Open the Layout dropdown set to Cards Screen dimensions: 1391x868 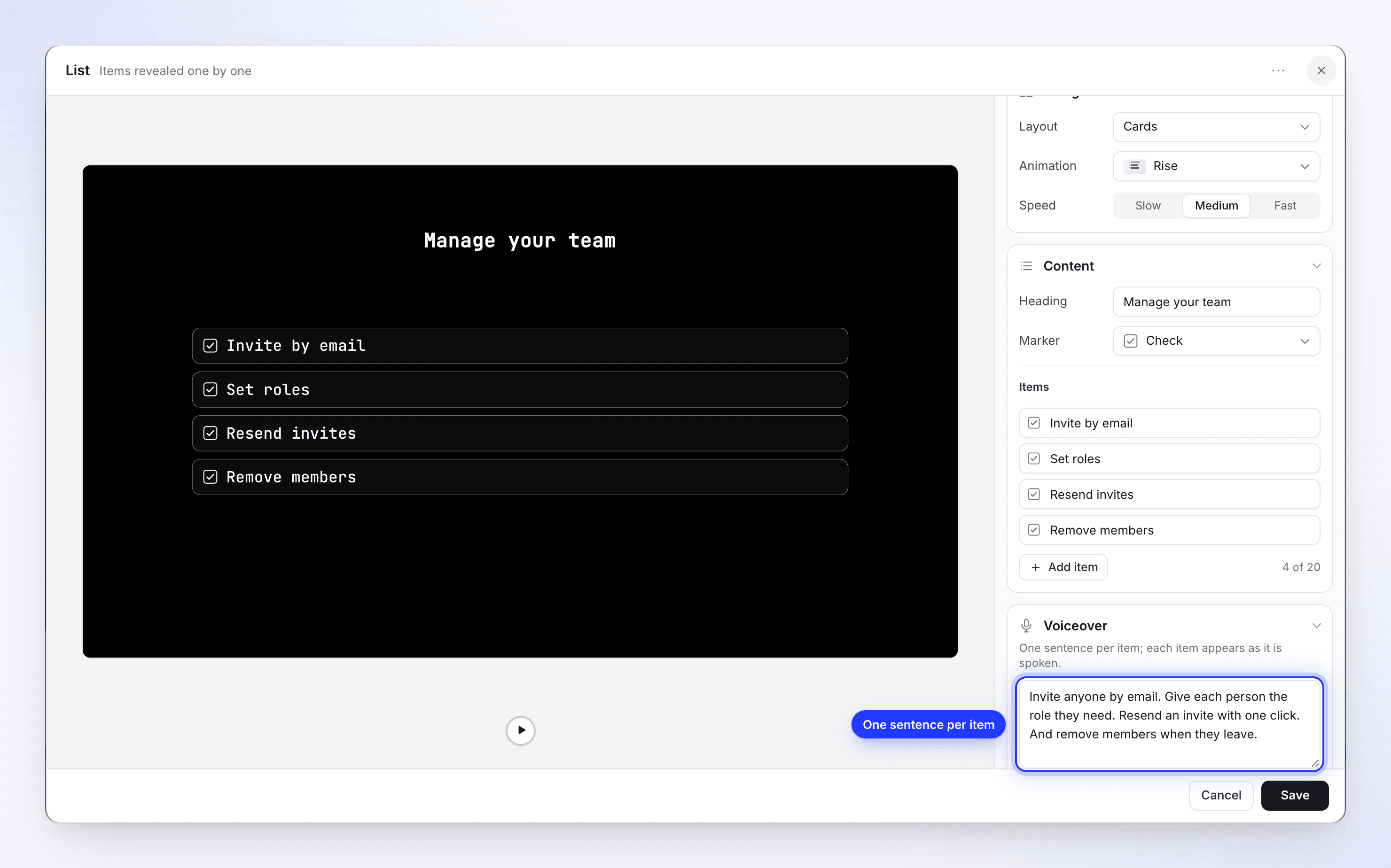pyautogui.click(x=1216, y=127)
